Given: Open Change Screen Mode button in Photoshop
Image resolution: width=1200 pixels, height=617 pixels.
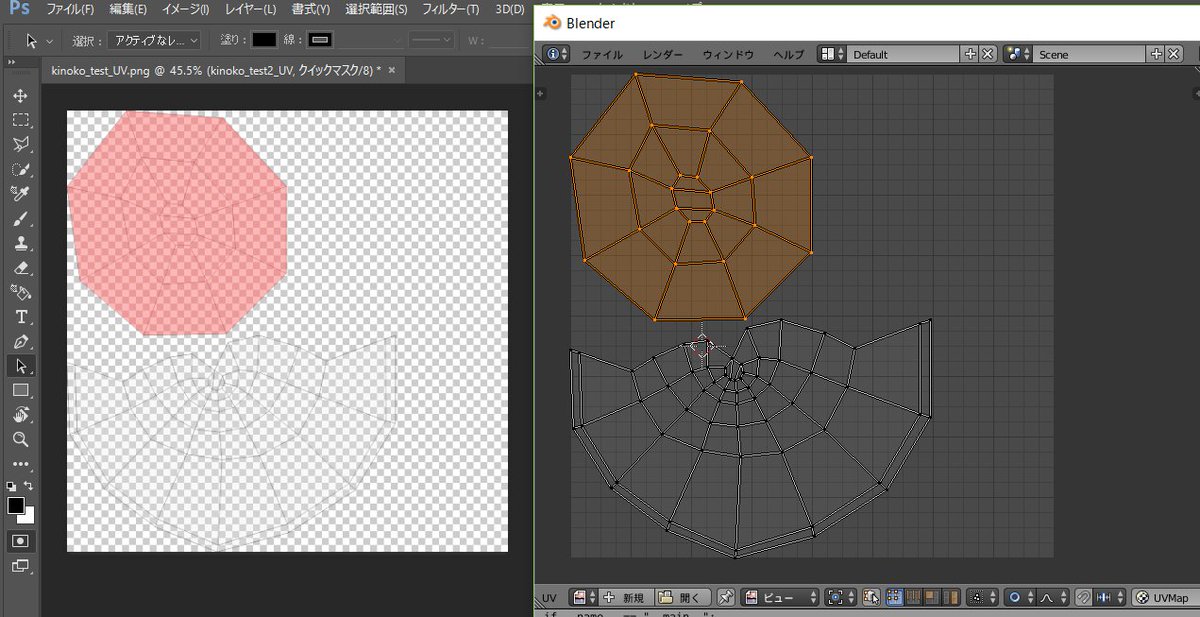Looking at the screenshot, I should coord(20,566).
